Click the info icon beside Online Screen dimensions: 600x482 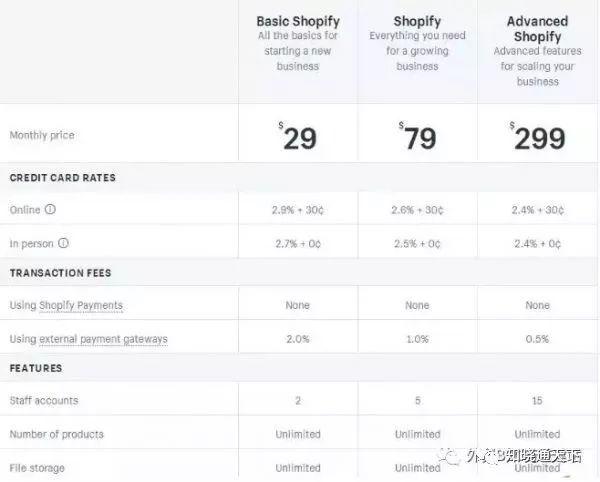[x=51, y=209]
